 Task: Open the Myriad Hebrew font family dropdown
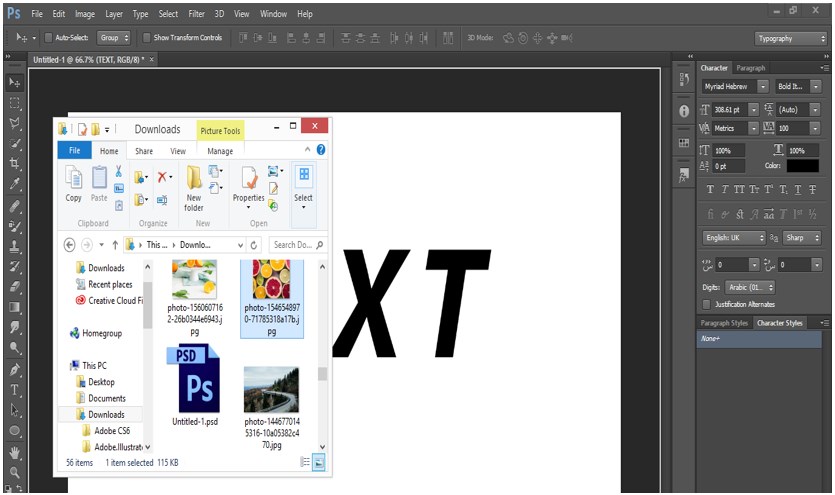pyautogui.click(x=763, y=86)
